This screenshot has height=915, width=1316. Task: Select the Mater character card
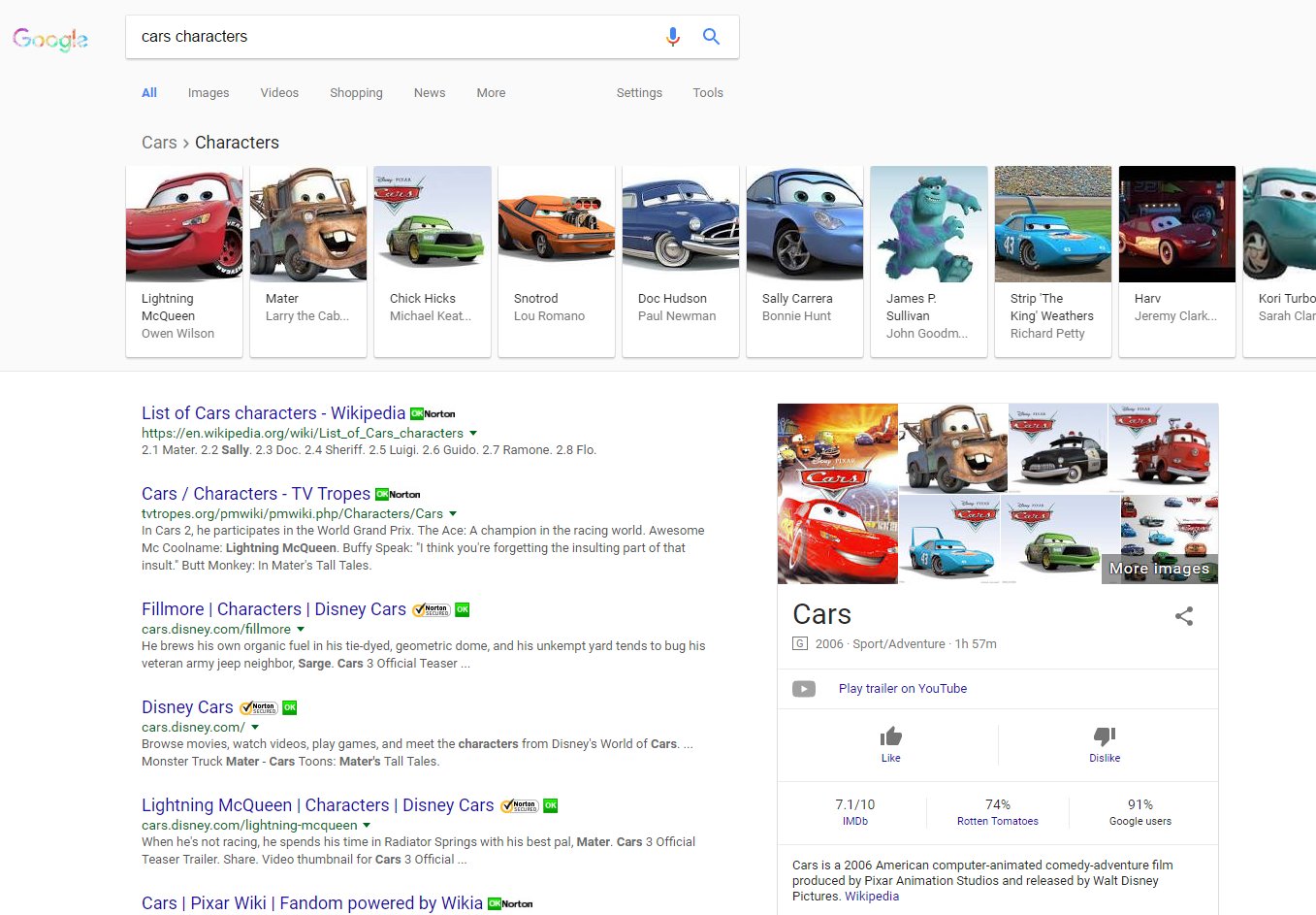coord(308,261)
